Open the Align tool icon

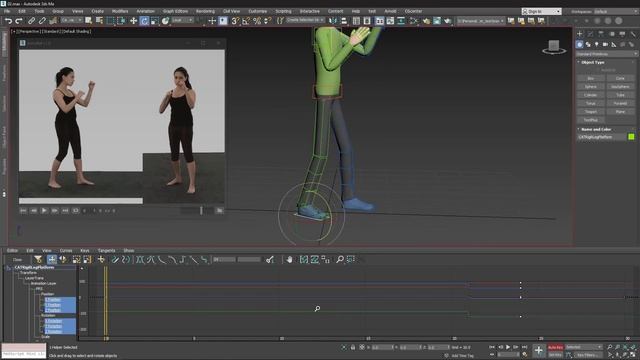coord(344,20)
